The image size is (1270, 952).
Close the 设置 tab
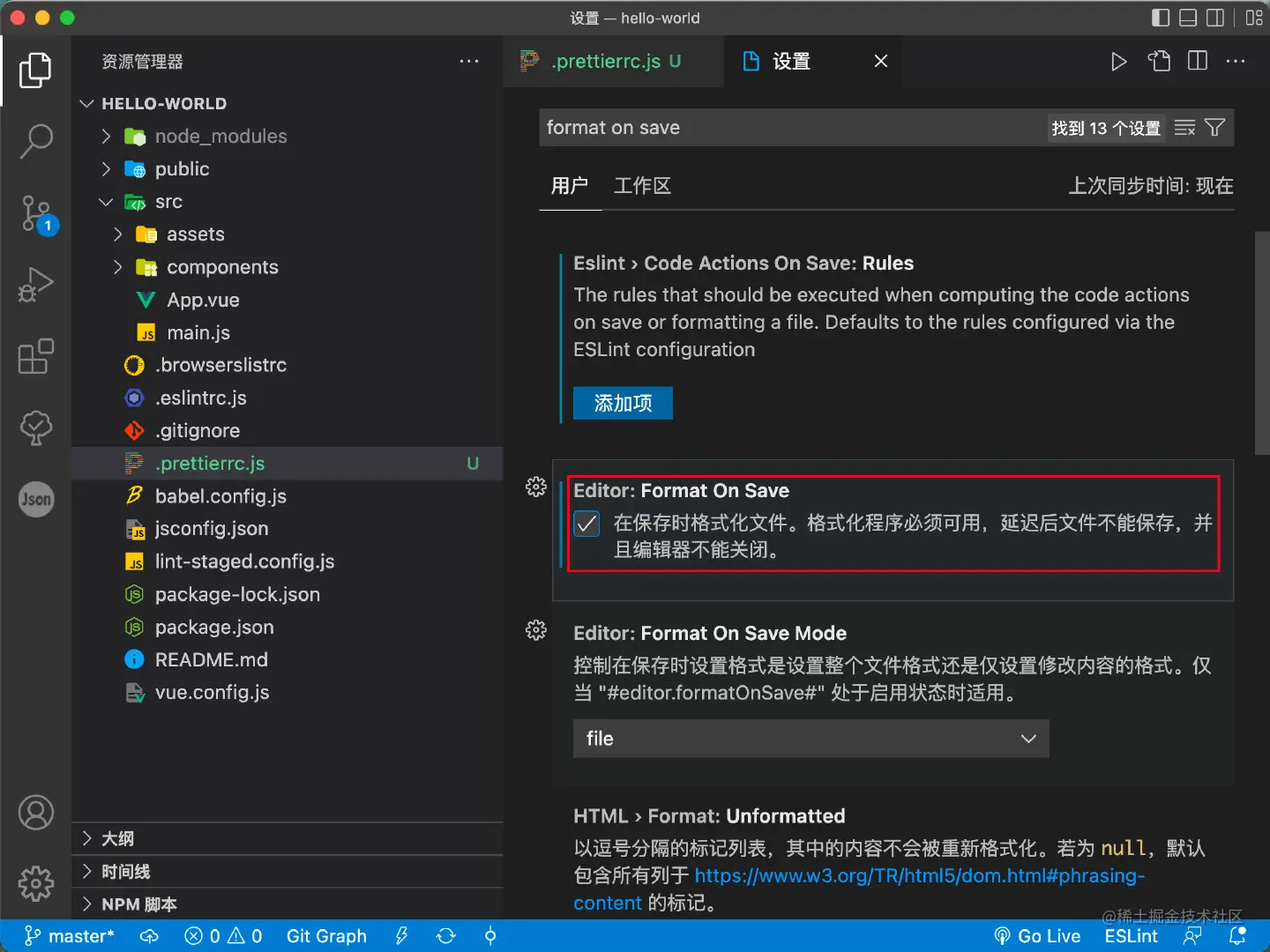[x=880, y=62]
